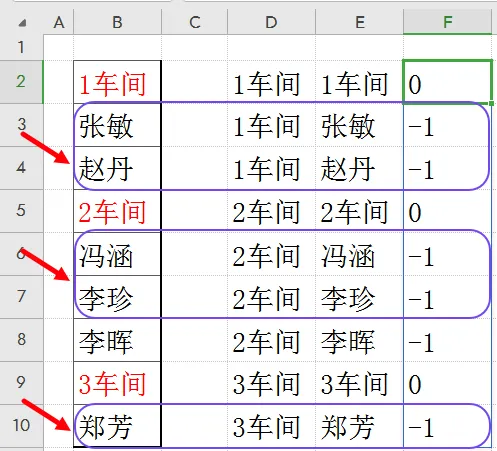
Task: Click '郑芳' cell in column B
Action: click(117, 426)
